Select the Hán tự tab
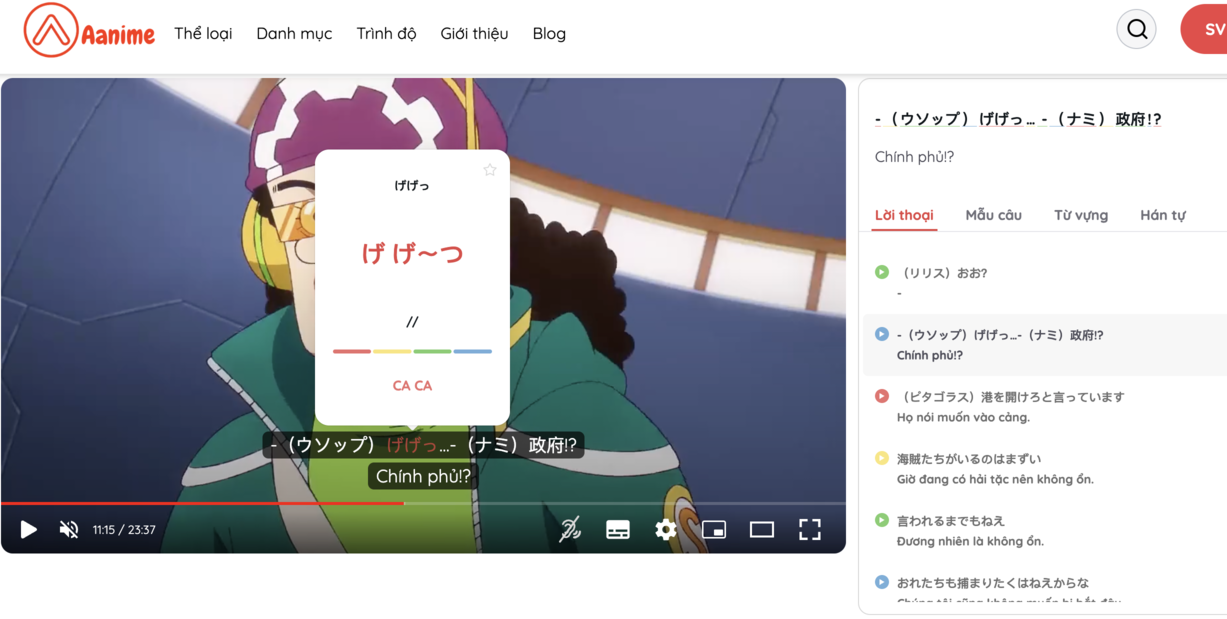1227x619 pixels. click(x=1162, y=215)
